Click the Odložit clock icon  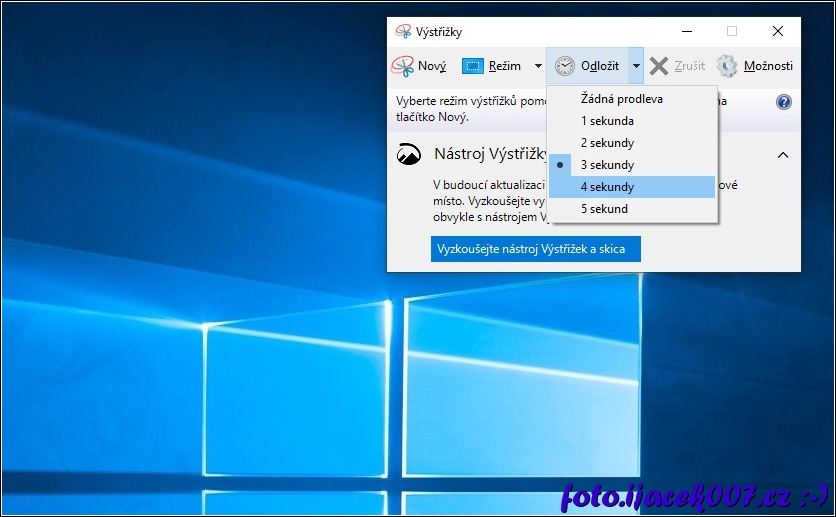(565, 66)
